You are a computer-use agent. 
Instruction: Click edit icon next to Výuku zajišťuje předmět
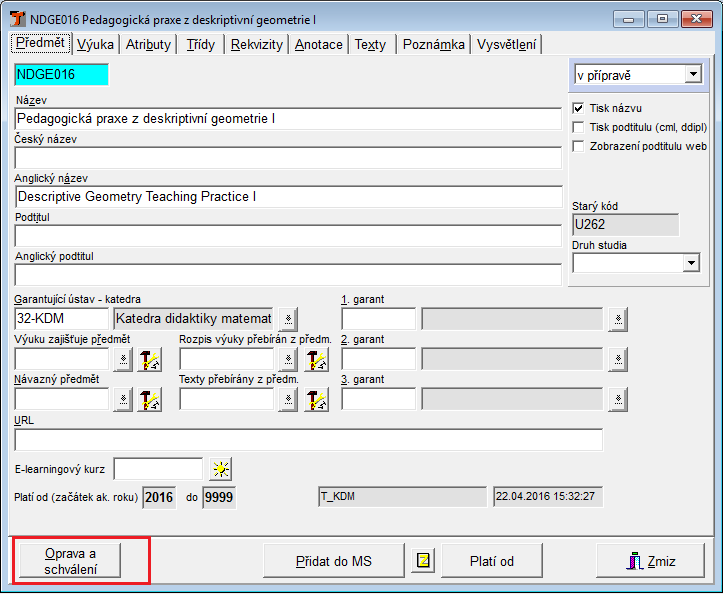click(150, 360)
